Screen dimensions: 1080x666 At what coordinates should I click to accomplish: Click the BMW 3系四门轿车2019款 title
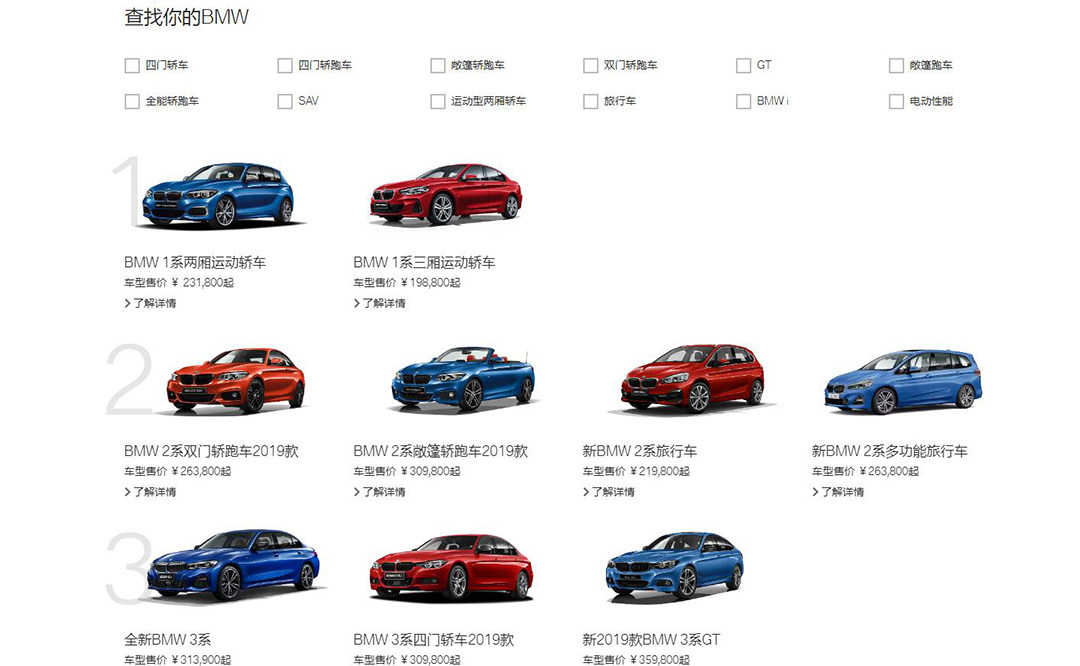[x=433, y=640]
